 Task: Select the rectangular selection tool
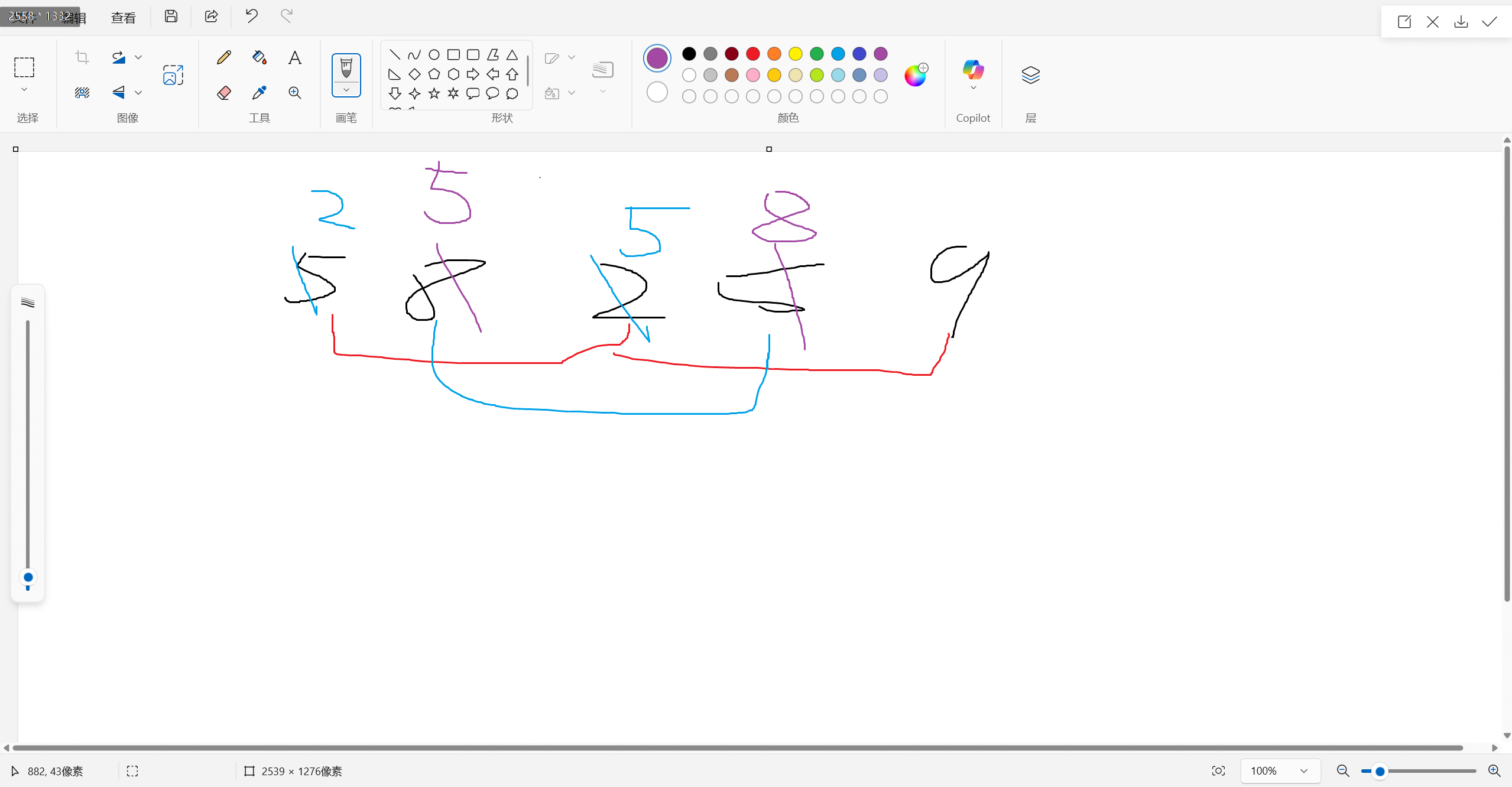click(x=24, y=67)
